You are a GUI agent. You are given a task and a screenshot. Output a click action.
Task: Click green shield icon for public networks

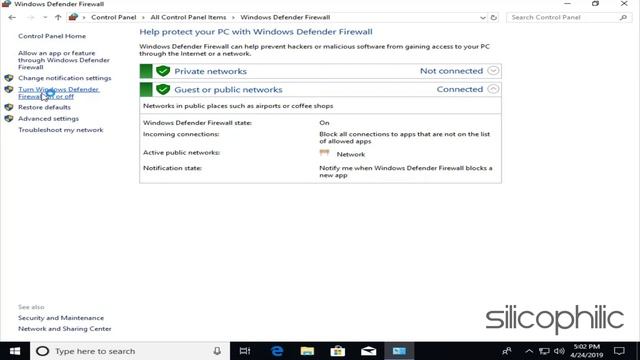[163, 89]
